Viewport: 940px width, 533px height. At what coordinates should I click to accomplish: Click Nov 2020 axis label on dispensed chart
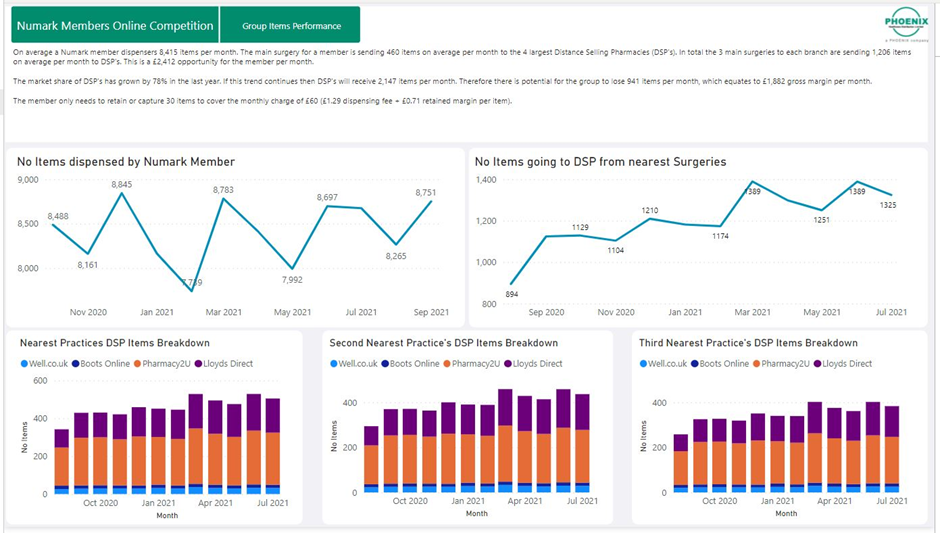tap(88, 312)
